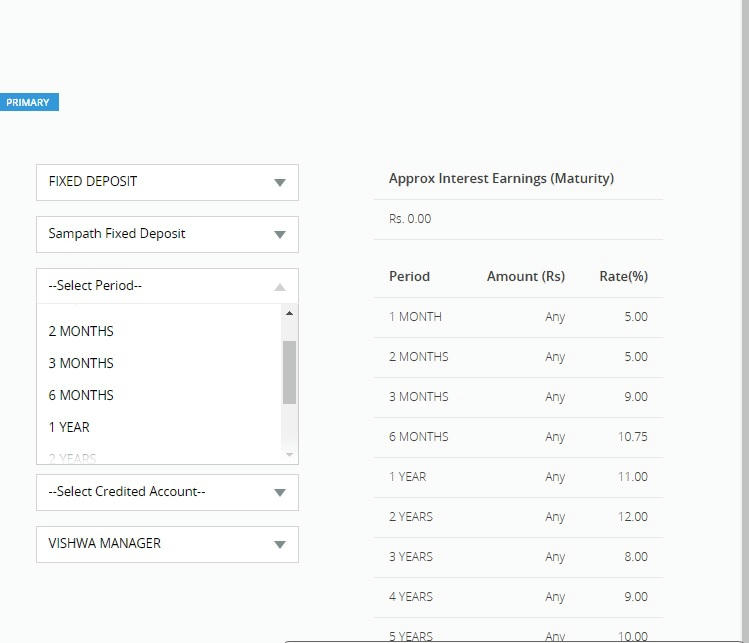The height and width of the screenshot is (643, 749).
Task: Click the PRIMARY badge
Action: (29, 102)
